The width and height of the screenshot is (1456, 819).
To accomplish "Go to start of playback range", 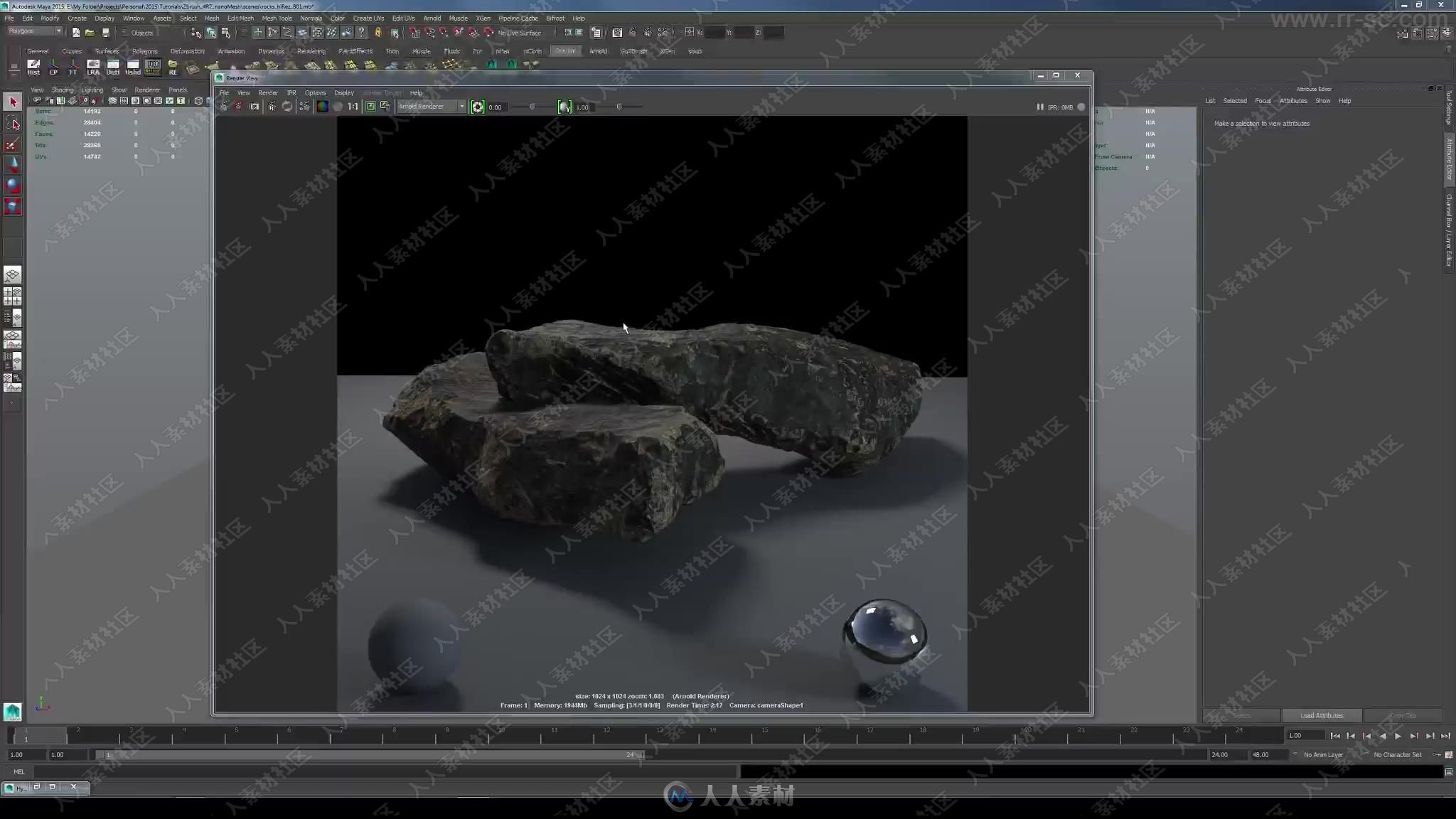I will click(1335, 737).
